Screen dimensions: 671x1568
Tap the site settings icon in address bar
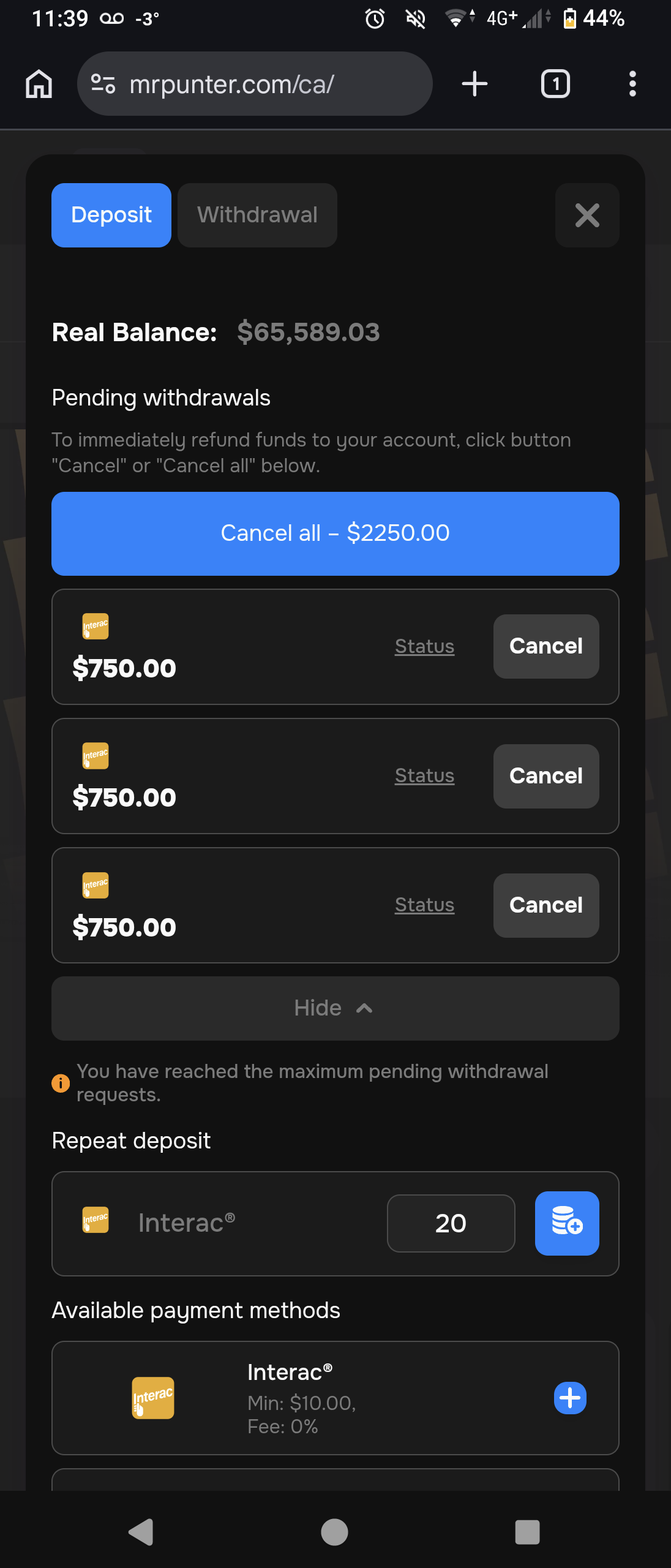click(x=103, y=84)
